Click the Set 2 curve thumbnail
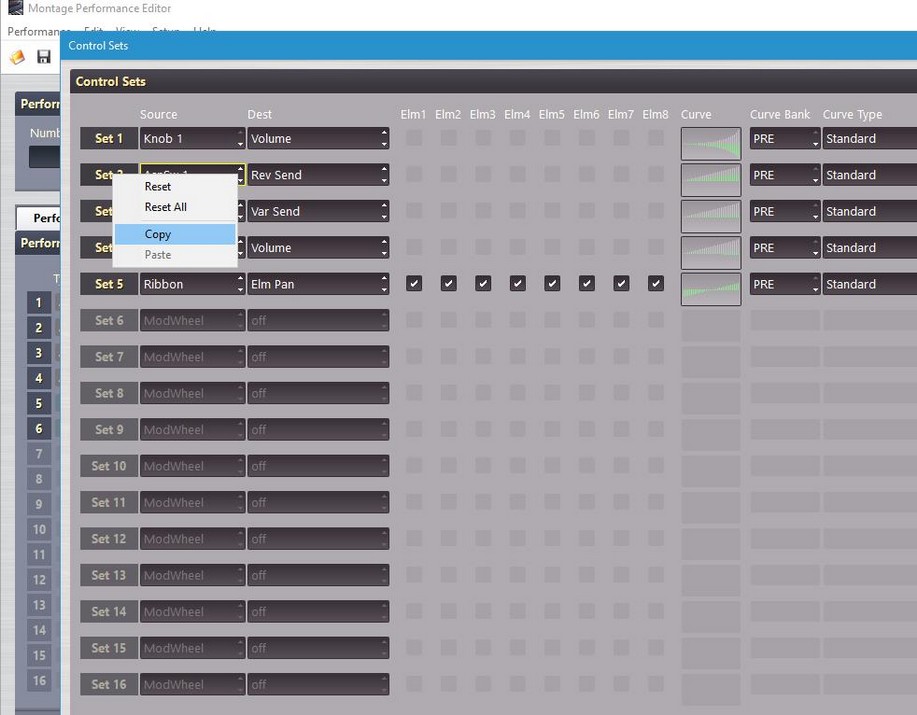The image size is (917, 715). 711,180
